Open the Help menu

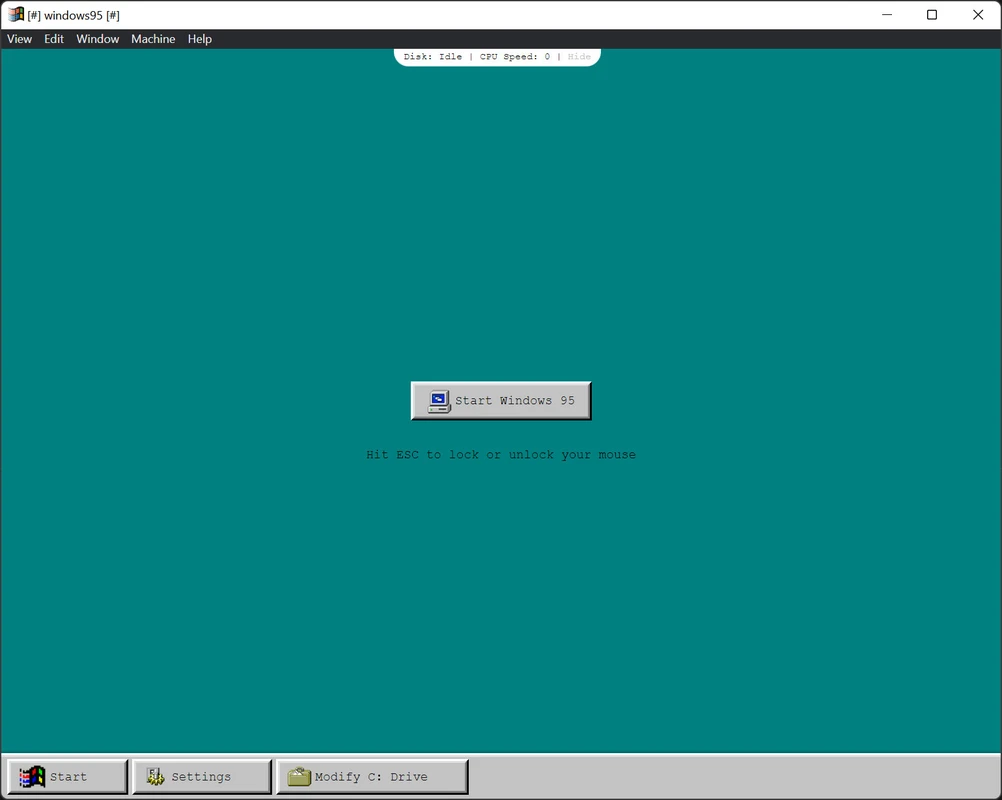click(x=200, y=39)
